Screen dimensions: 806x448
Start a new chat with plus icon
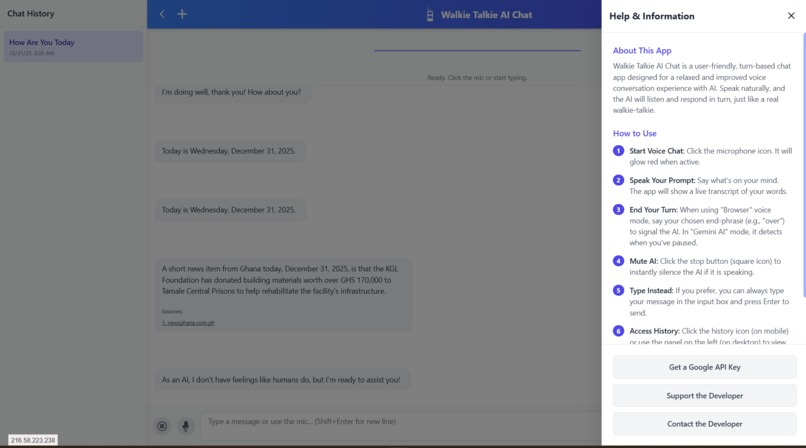click(x=182, y=14)
